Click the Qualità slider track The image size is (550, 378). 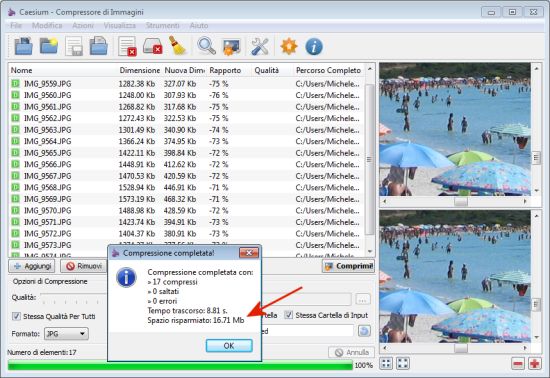[73, 297]
